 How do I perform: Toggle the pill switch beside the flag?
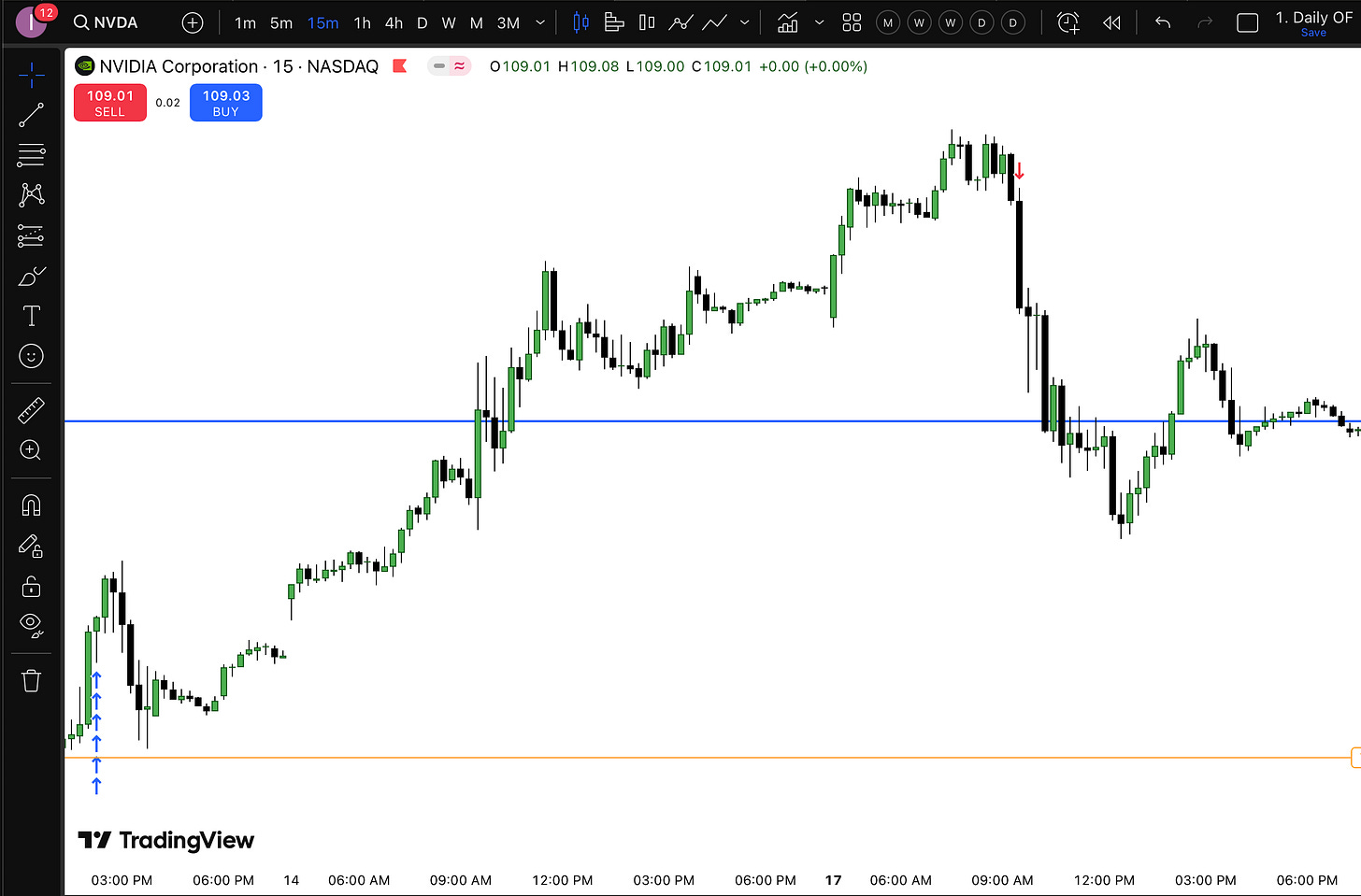pyautogui.click(x=449, y=66)
